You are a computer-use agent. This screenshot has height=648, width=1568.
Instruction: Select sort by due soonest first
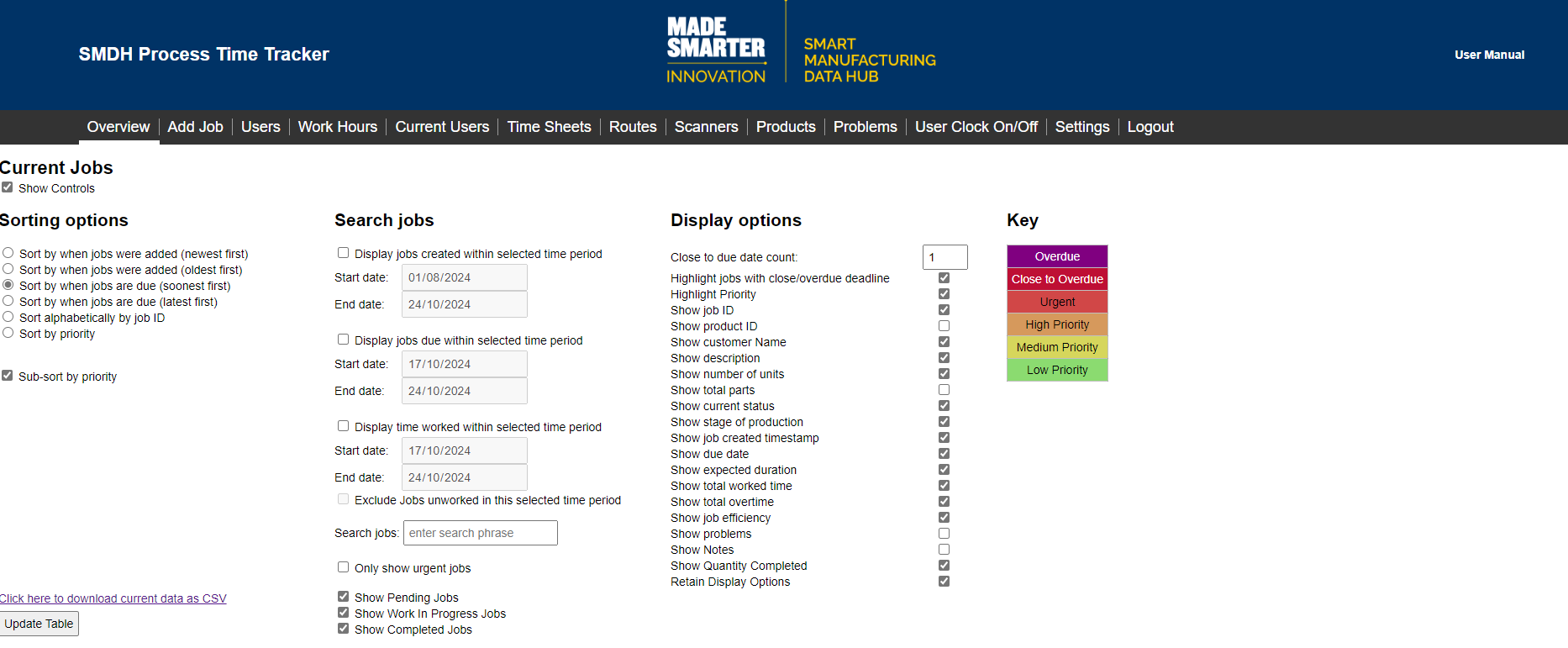click(8, 285)
